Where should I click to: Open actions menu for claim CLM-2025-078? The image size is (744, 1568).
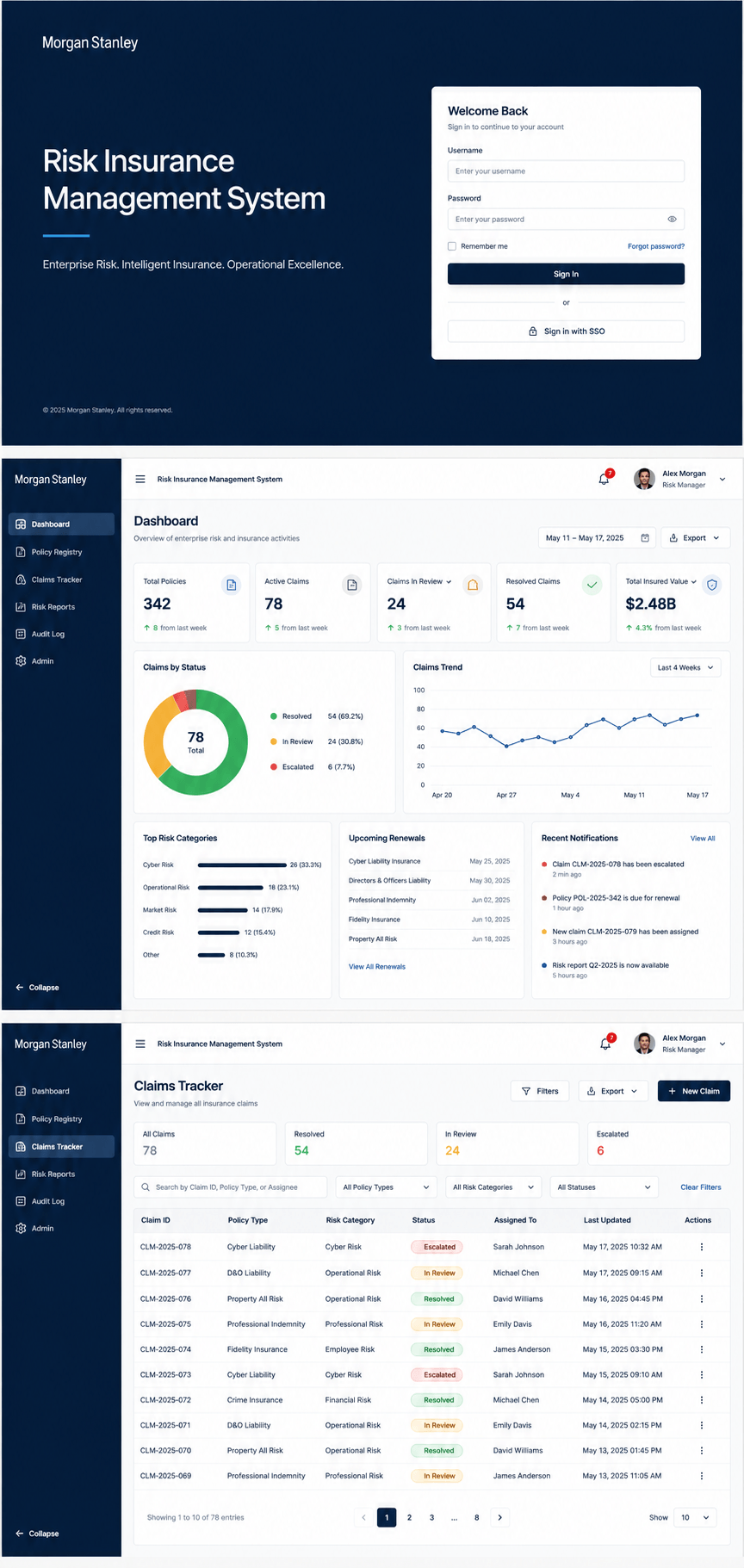click(702, 1247)
